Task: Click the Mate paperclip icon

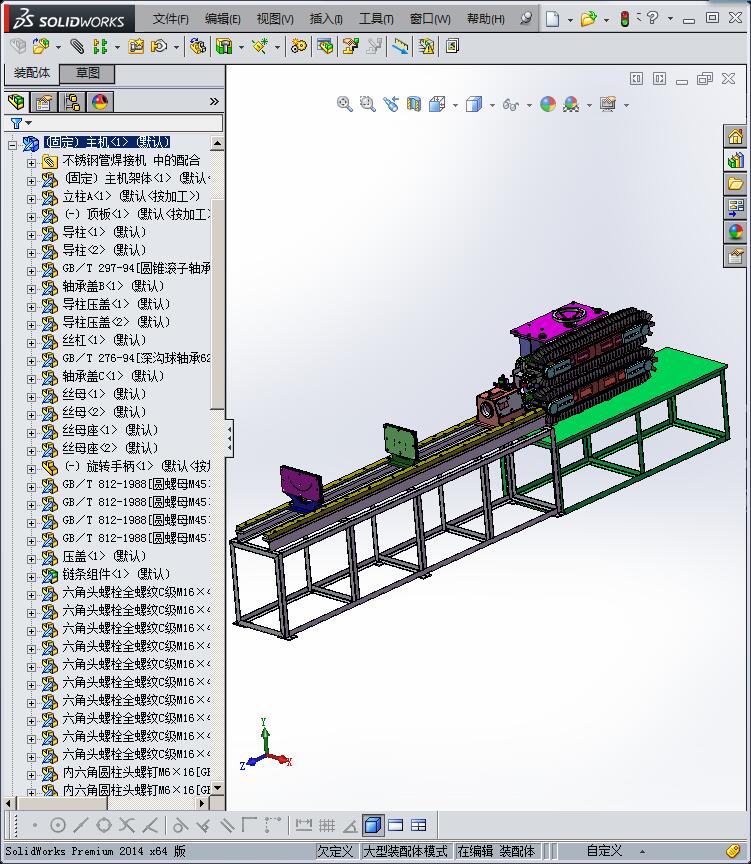Action: point(77,46)
